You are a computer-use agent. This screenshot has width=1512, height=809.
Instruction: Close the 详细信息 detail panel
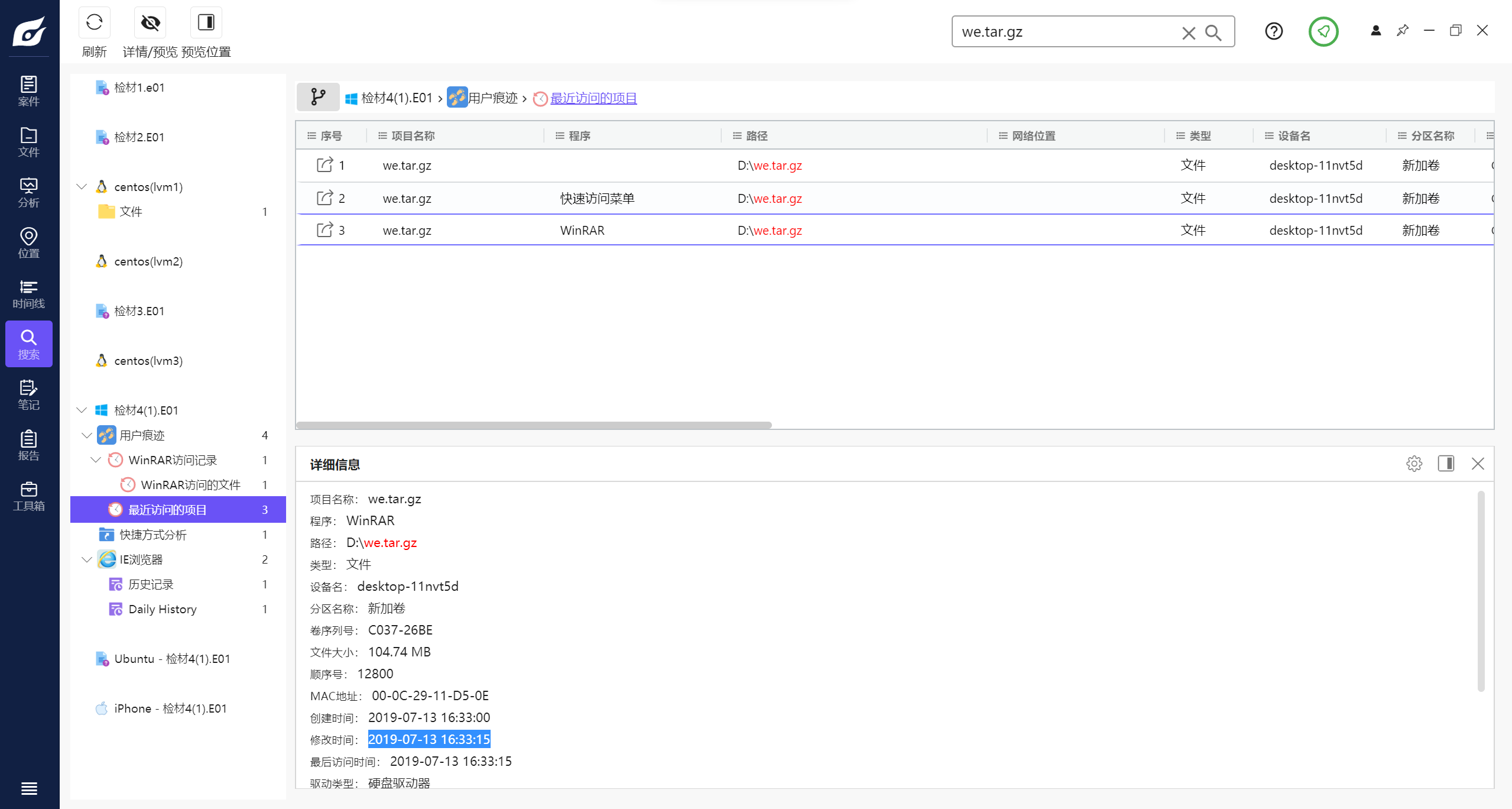[1478, 464]
